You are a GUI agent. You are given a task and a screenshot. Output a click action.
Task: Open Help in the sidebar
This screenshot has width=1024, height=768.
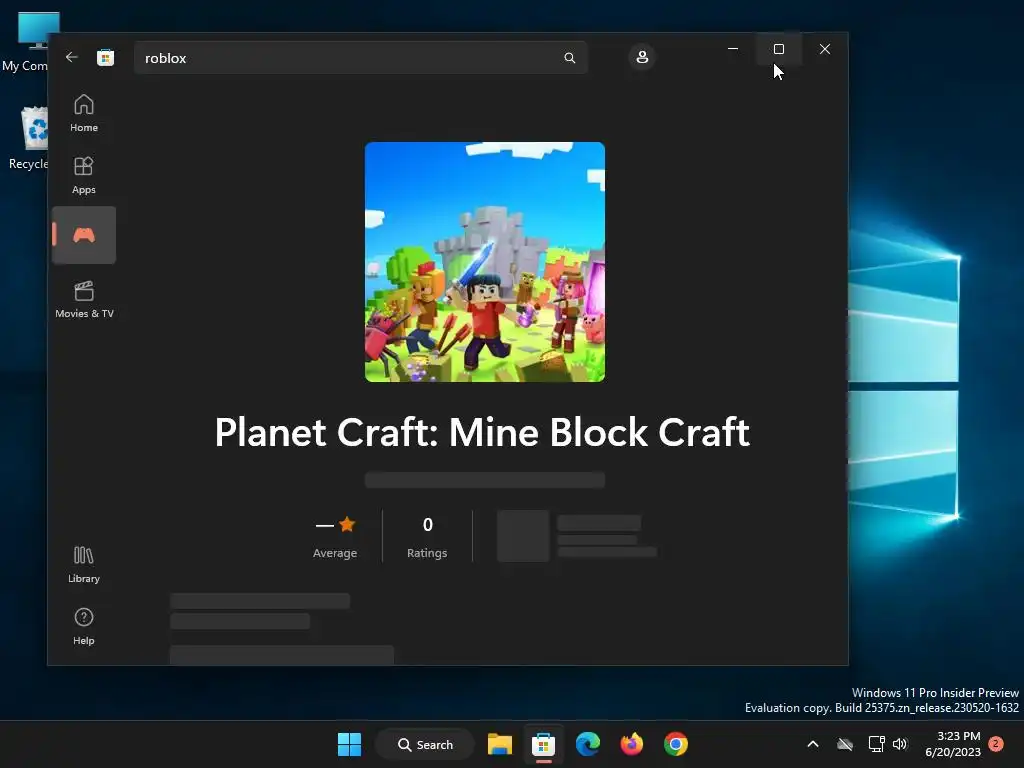coord(84,626)
